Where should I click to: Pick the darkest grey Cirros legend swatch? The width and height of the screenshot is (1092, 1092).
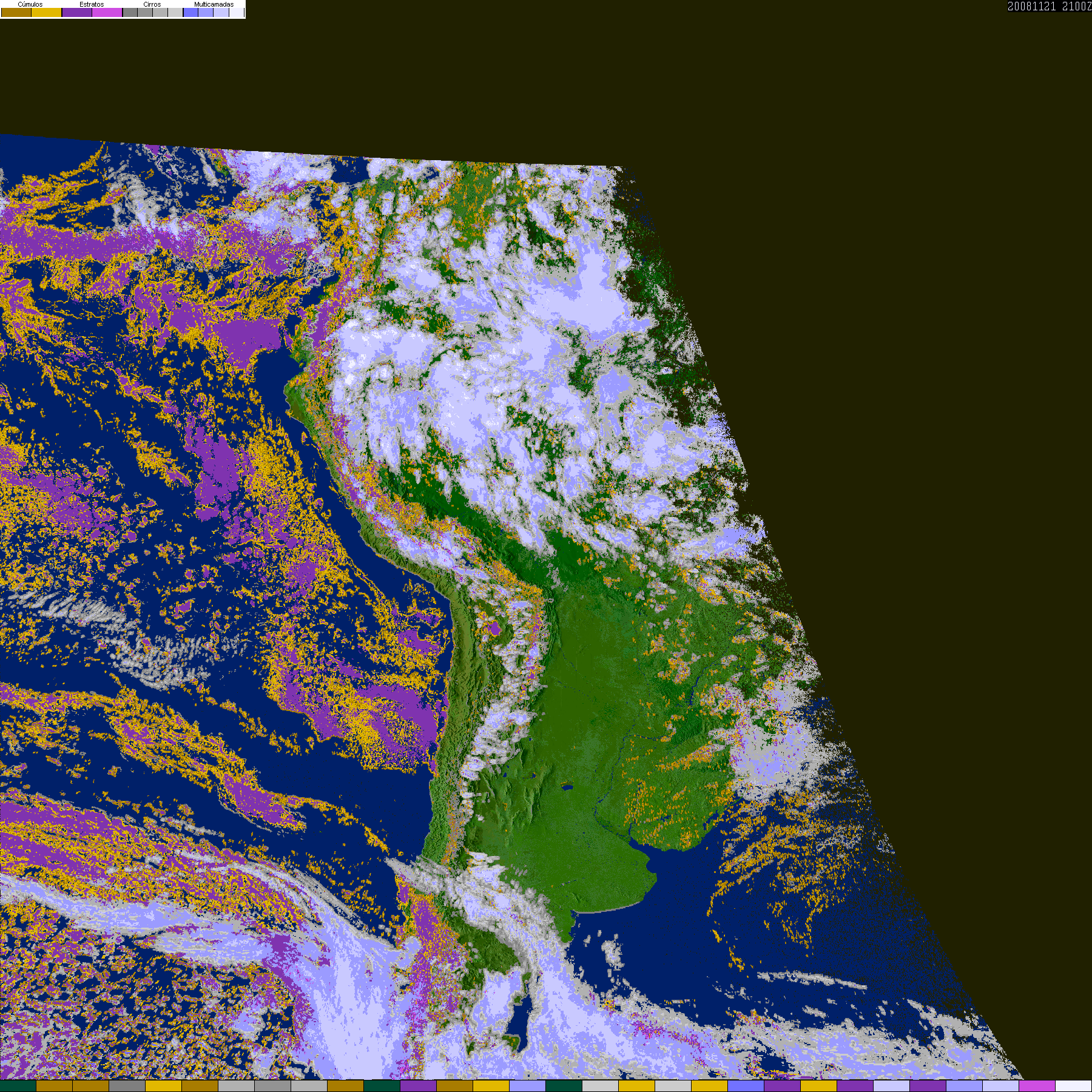(130, 12)
